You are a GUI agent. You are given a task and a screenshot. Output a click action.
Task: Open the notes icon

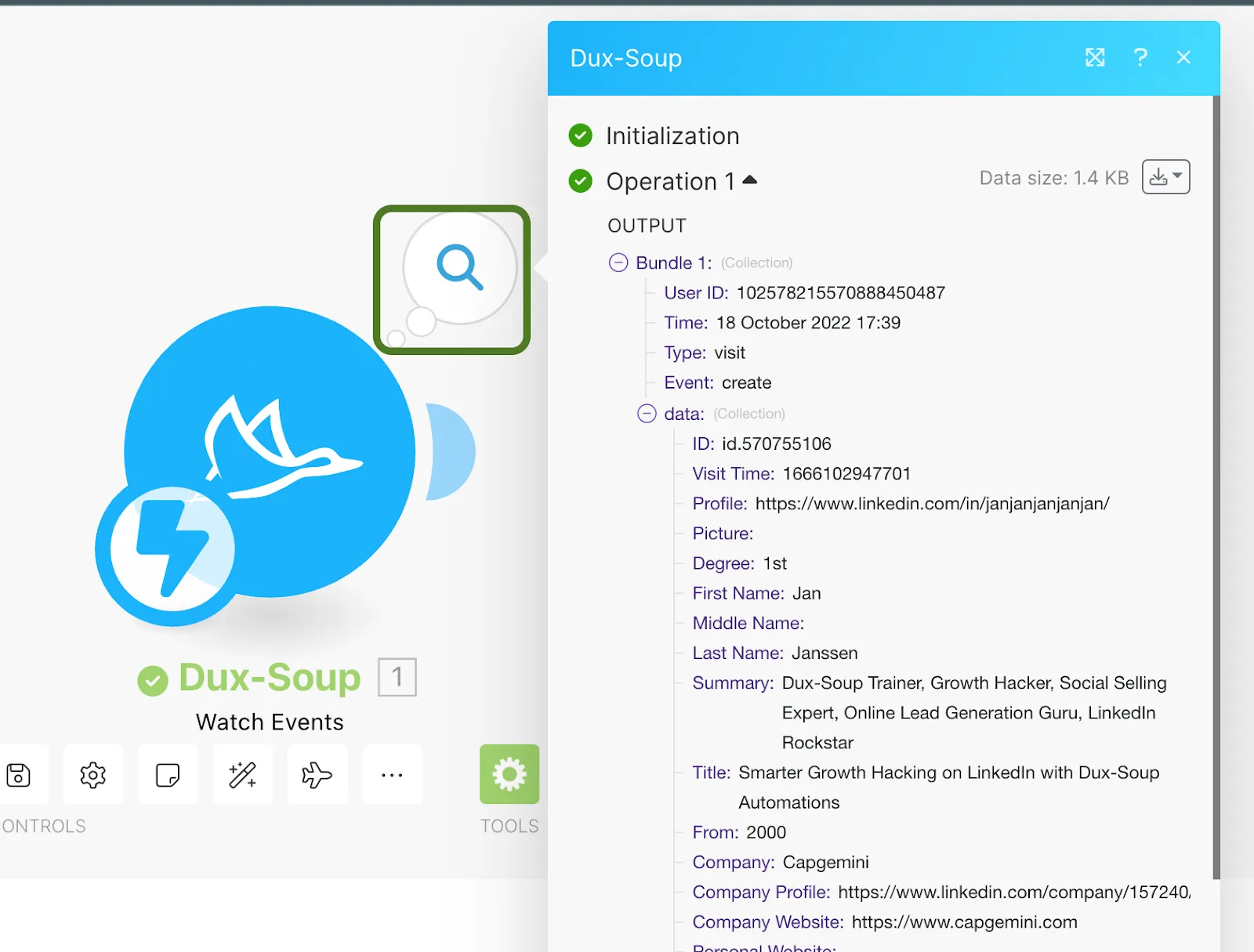[168, 775]
